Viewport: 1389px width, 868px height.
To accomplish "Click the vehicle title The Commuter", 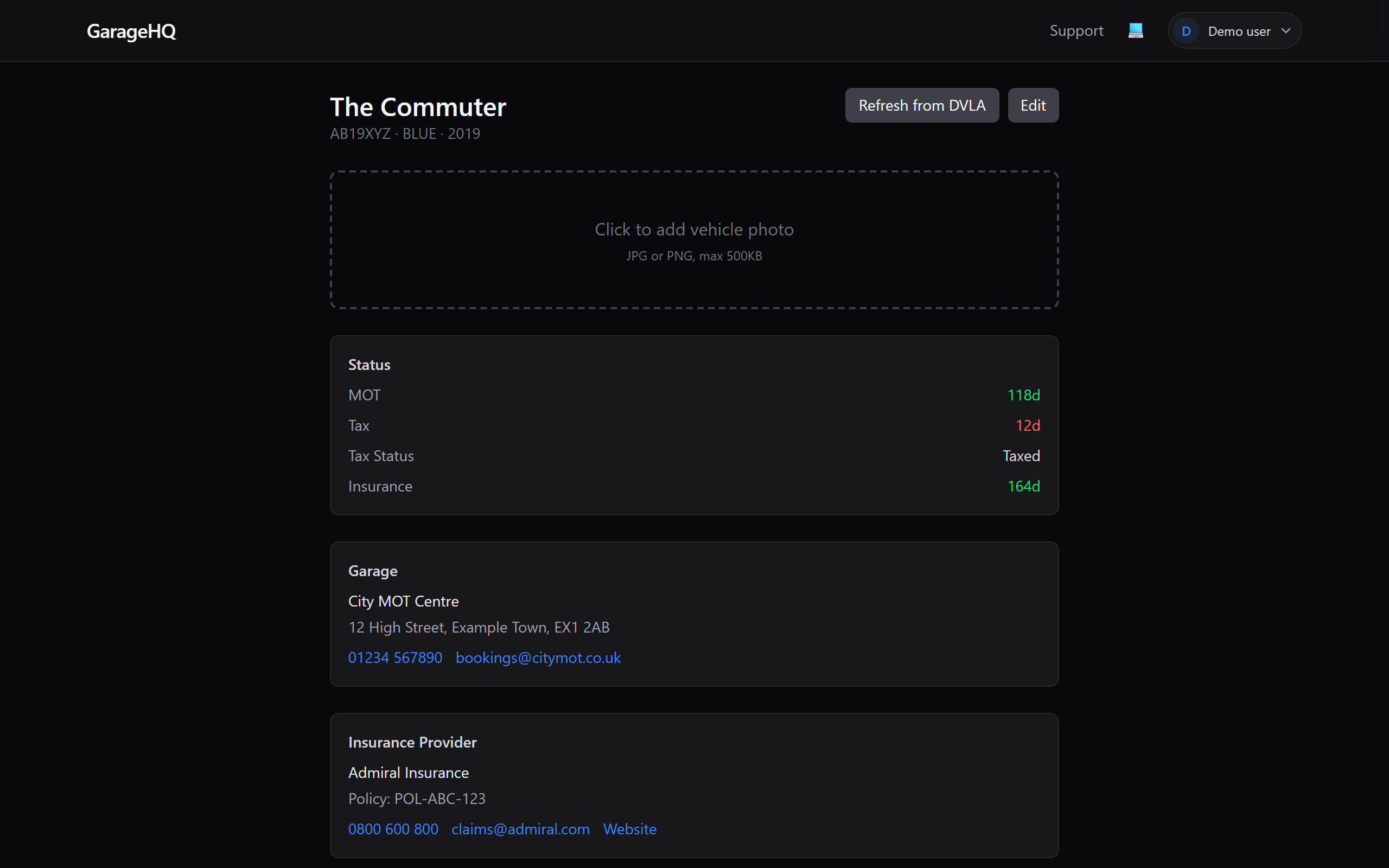I will pyautogui.click(x=418, y=106).
